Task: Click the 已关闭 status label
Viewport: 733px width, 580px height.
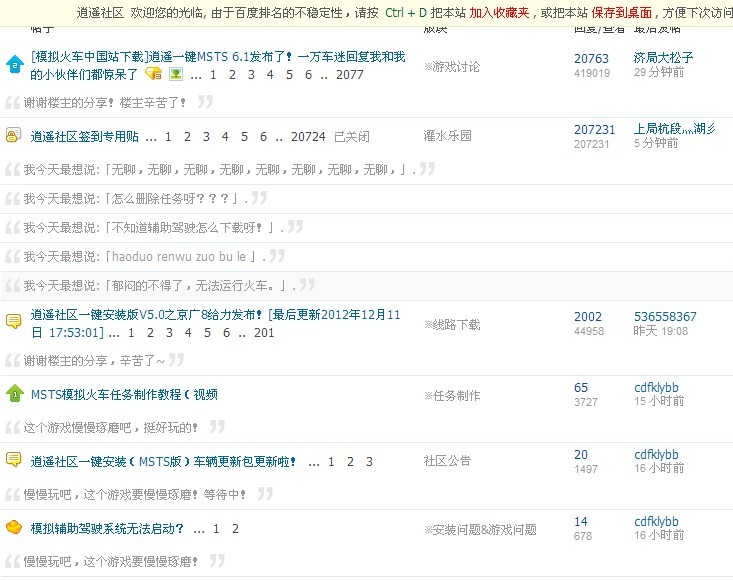Action: click(352, 136)
